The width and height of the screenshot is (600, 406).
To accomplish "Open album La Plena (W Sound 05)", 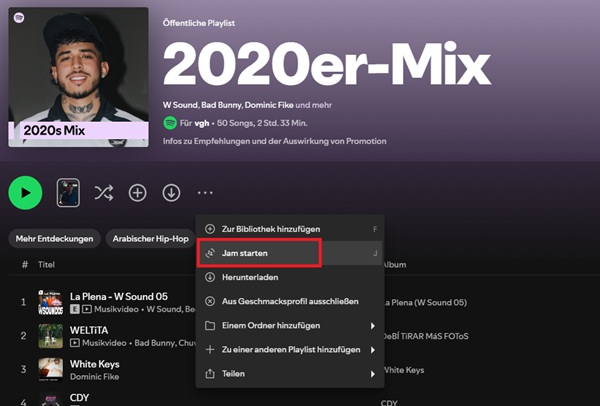I will 425,303.
